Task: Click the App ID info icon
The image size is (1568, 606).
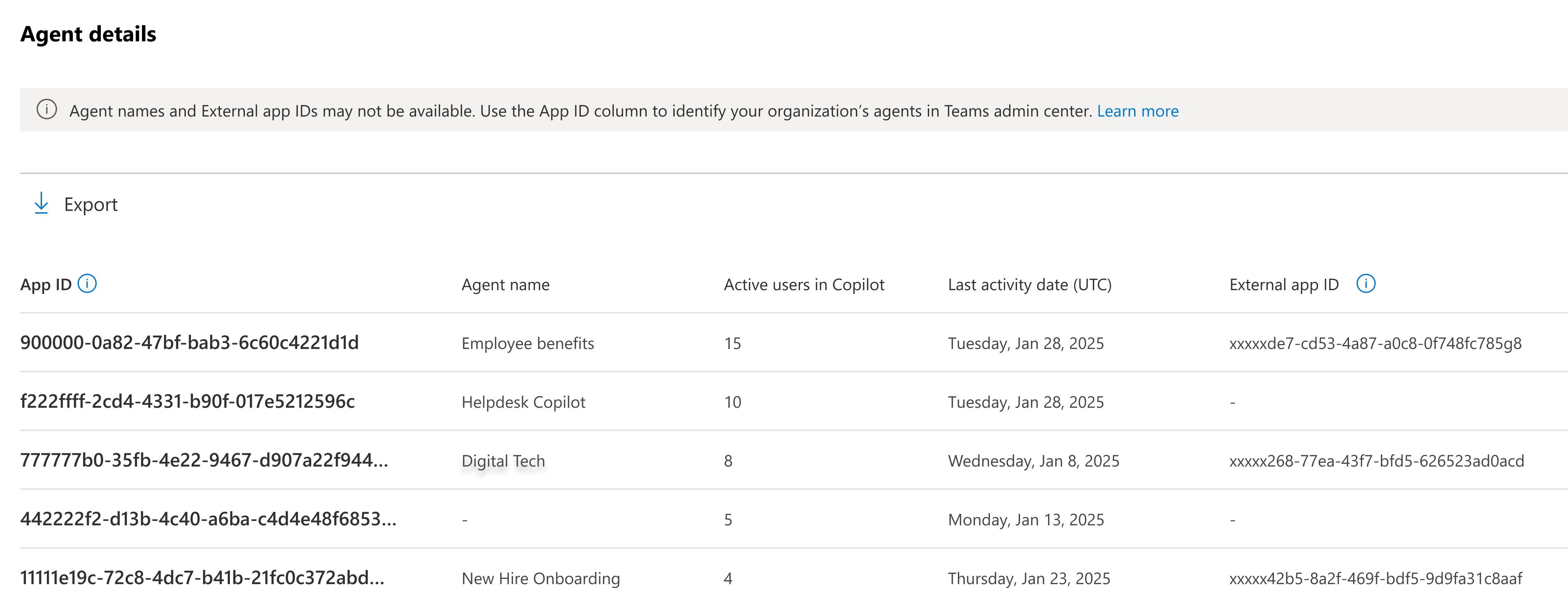Action: (x=88, y=284)
